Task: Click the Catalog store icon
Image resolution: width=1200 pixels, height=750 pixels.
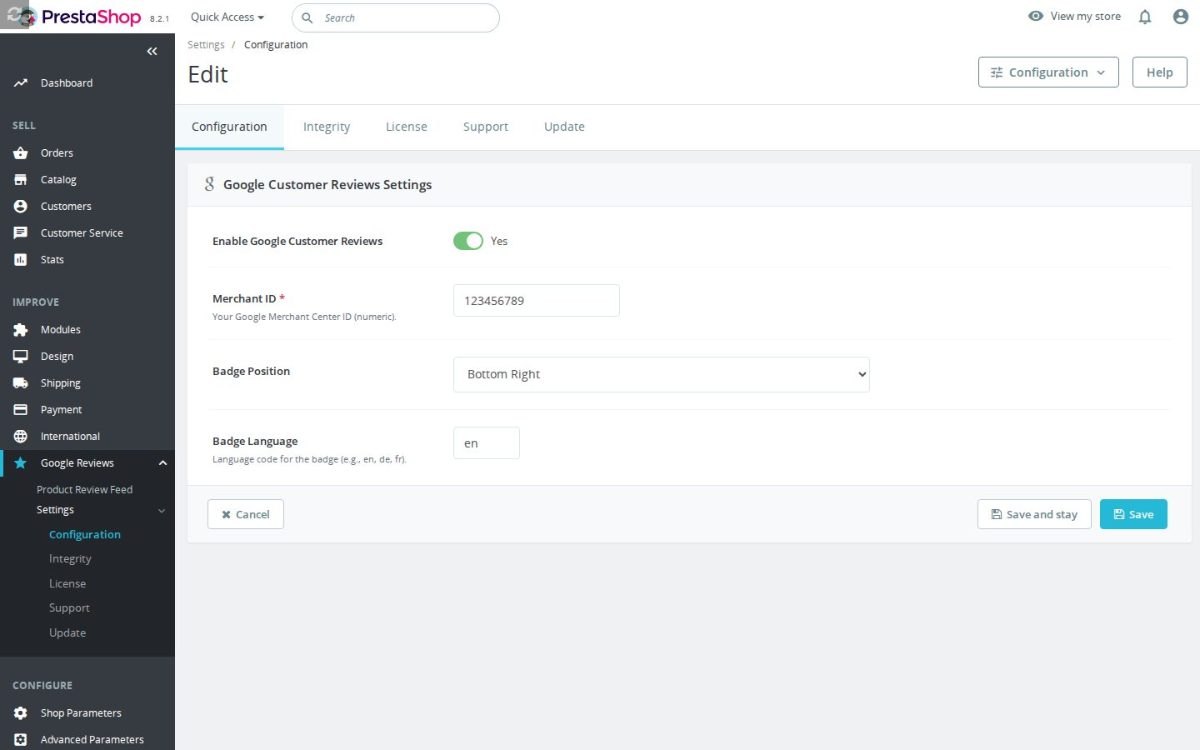Action: (x=20, y=180)
